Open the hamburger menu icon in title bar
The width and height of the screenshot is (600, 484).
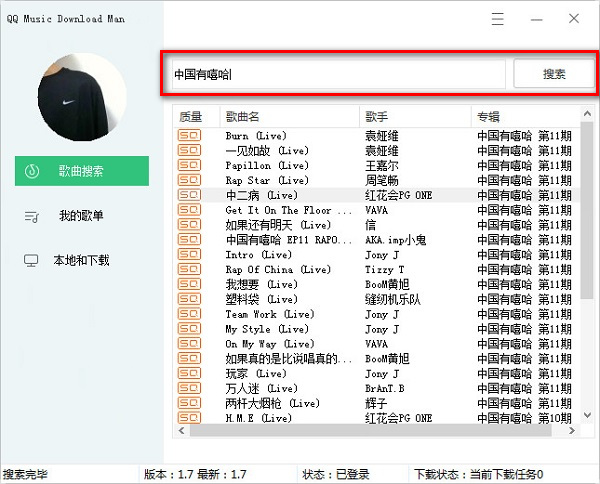tap(497, 19)
